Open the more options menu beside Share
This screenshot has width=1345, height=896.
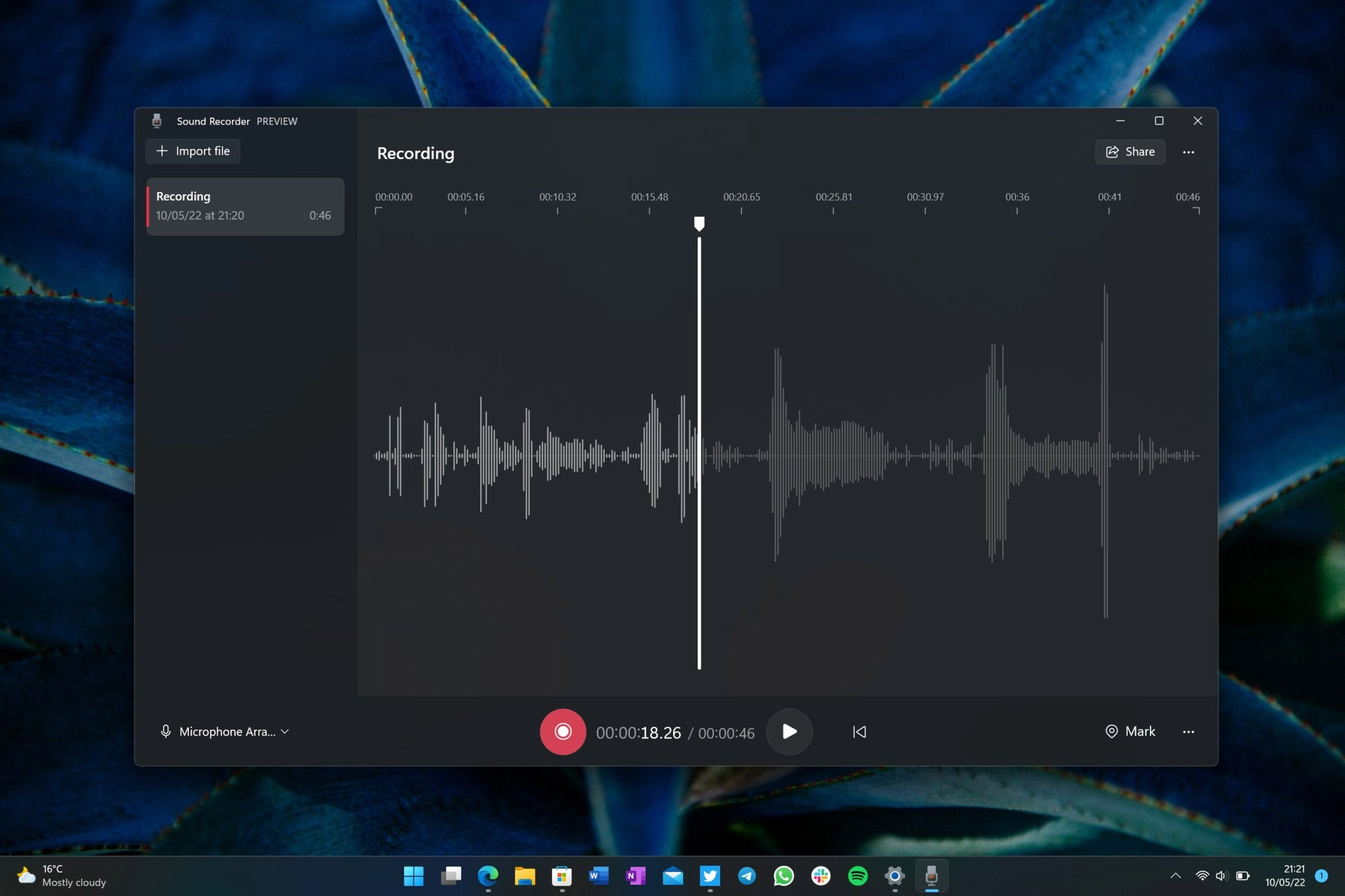1188,152
